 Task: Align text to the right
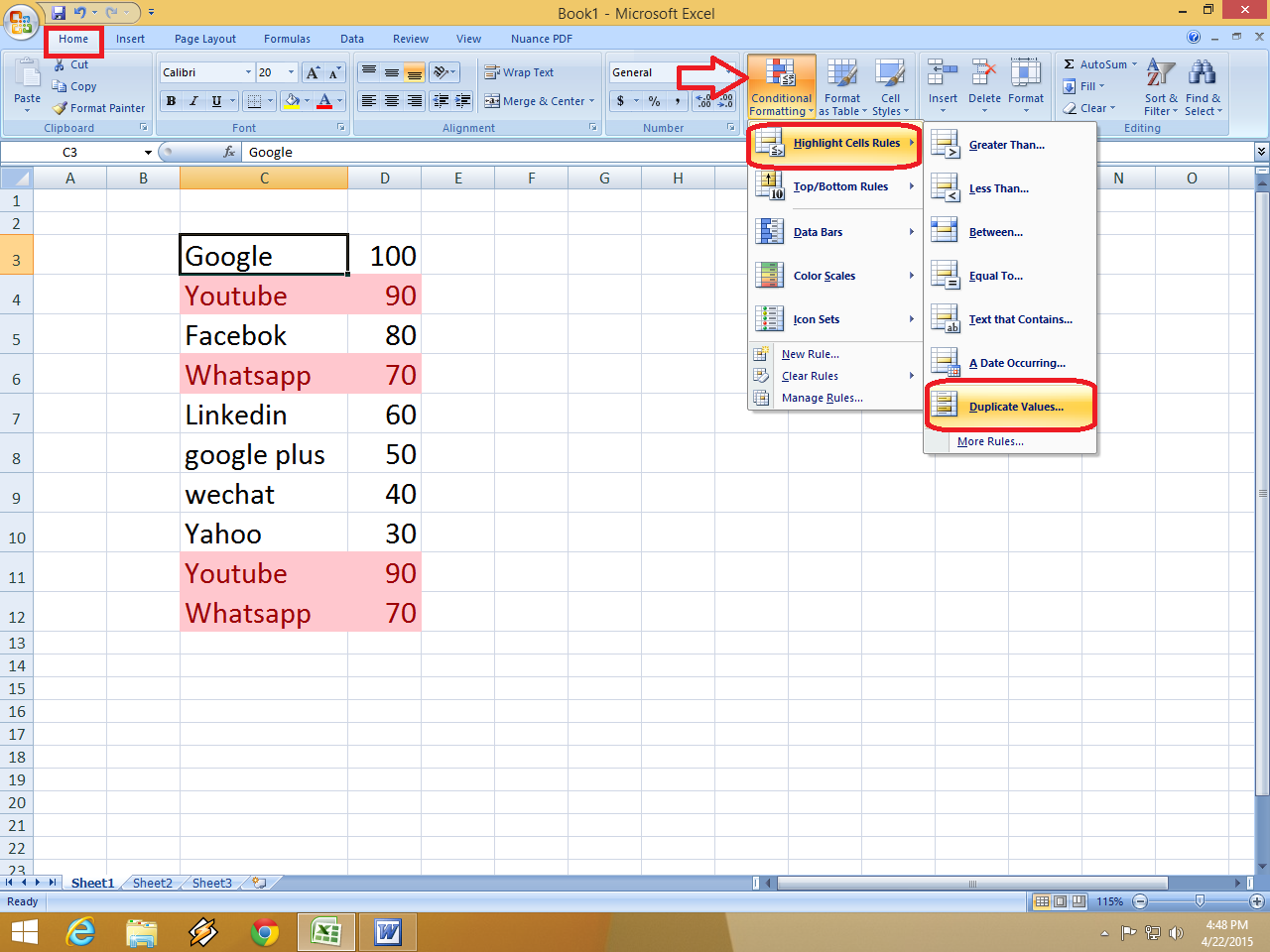[415, 101]
